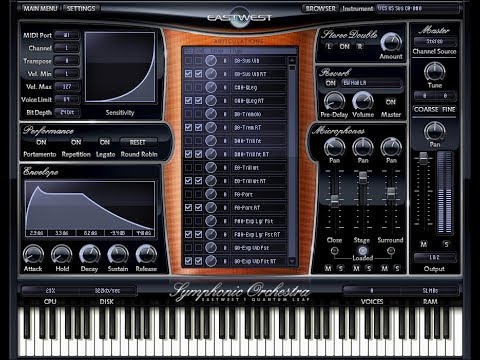The height and width of the screenshot is (360, 480).
Task: Mute the Surround microphone with its M button
Action: [385, 268]
